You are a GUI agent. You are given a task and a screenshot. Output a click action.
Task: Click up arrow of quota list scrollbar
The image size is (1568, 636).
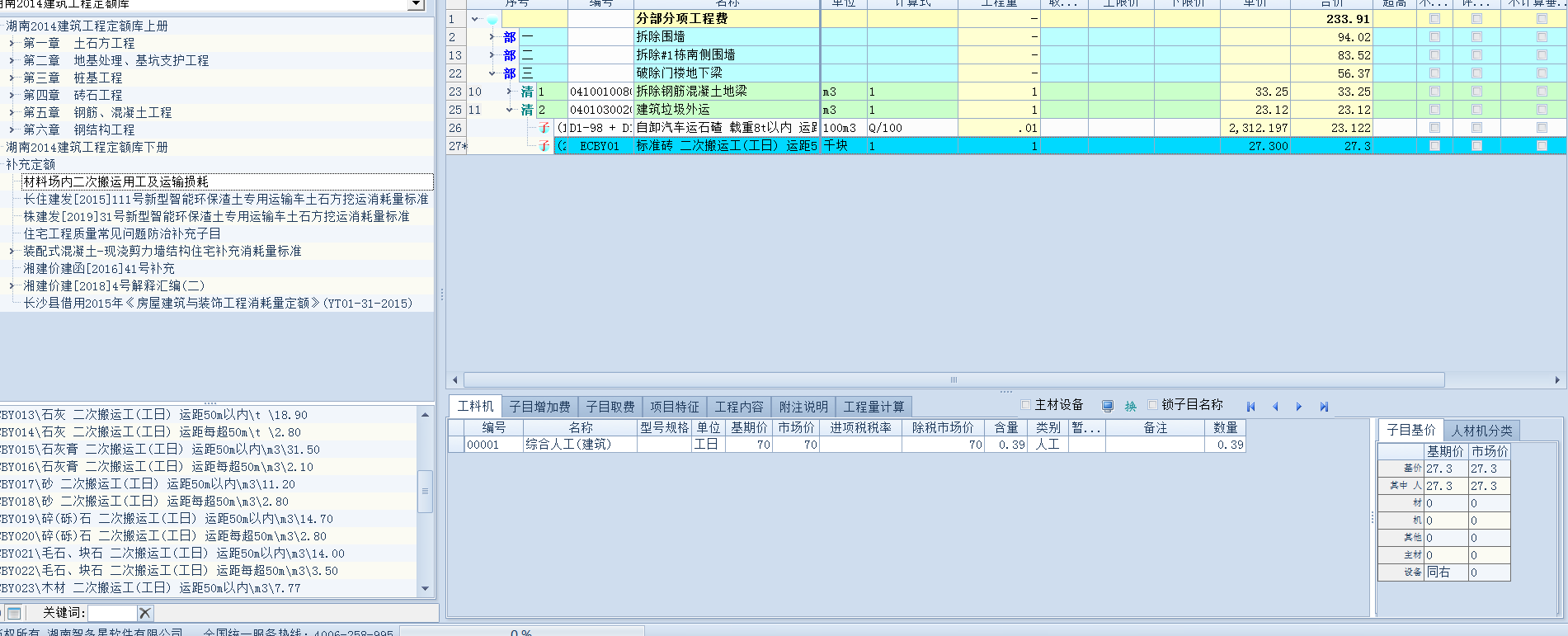click(426, 414)
